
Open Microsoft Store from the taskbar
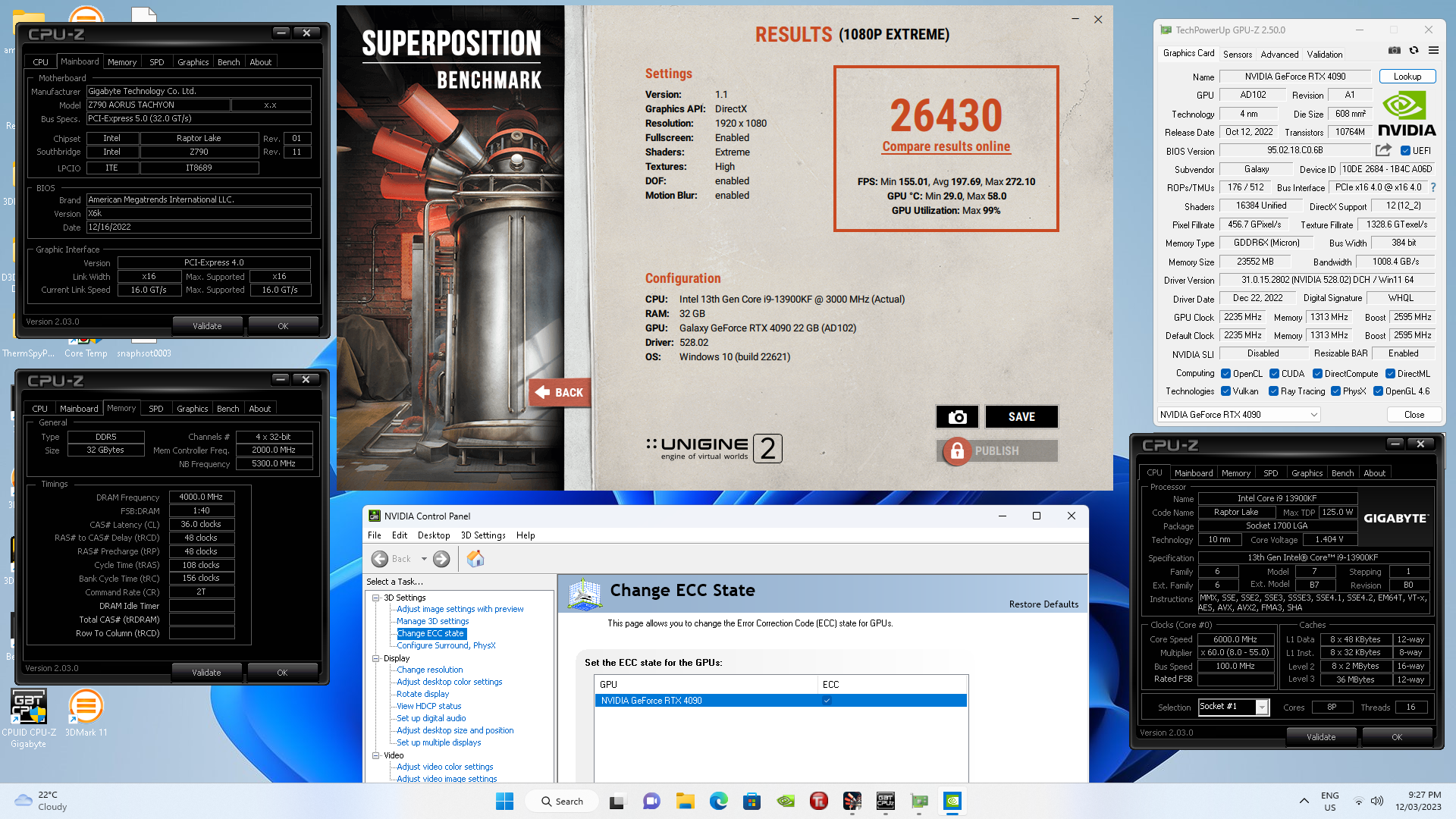(x=752, y=801)
